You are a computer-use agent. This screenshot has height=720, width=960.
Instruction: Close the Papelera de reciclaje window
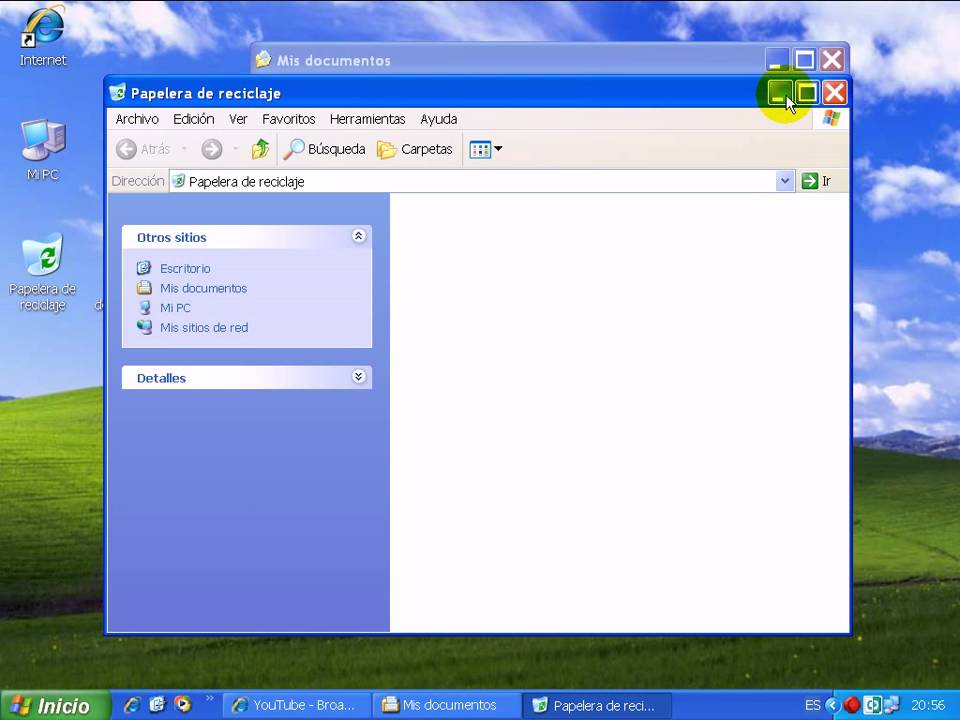click(834, 93)
